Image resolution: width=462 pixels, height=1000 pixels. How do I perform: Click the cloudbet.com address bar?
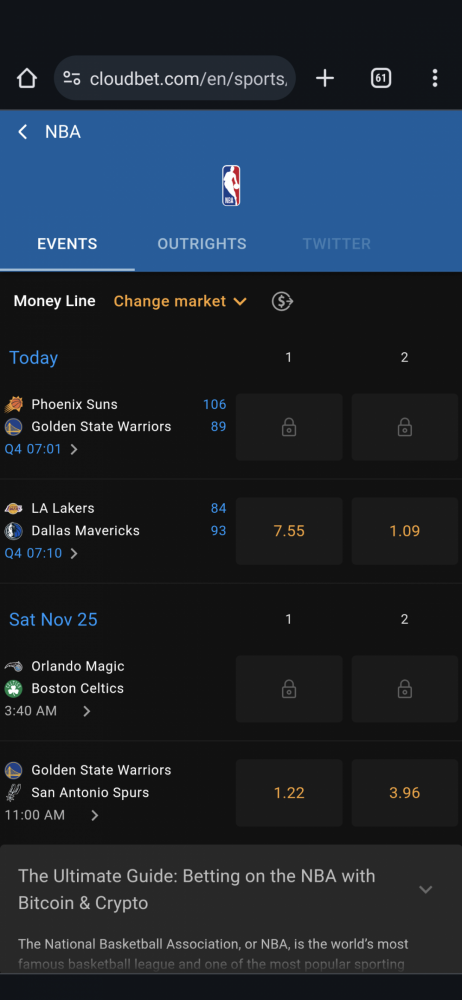(188, 78)
